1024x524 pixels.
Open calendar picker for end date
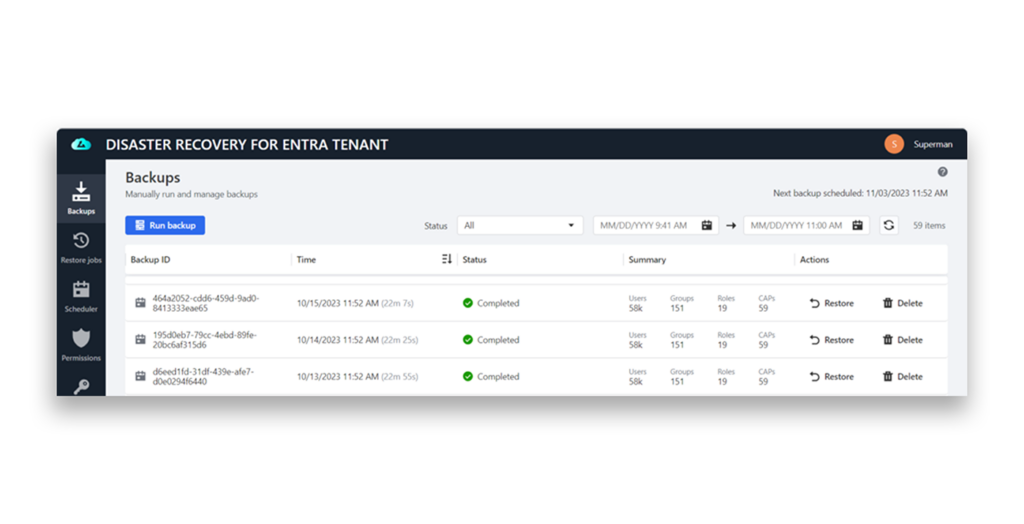click(857, 226)
